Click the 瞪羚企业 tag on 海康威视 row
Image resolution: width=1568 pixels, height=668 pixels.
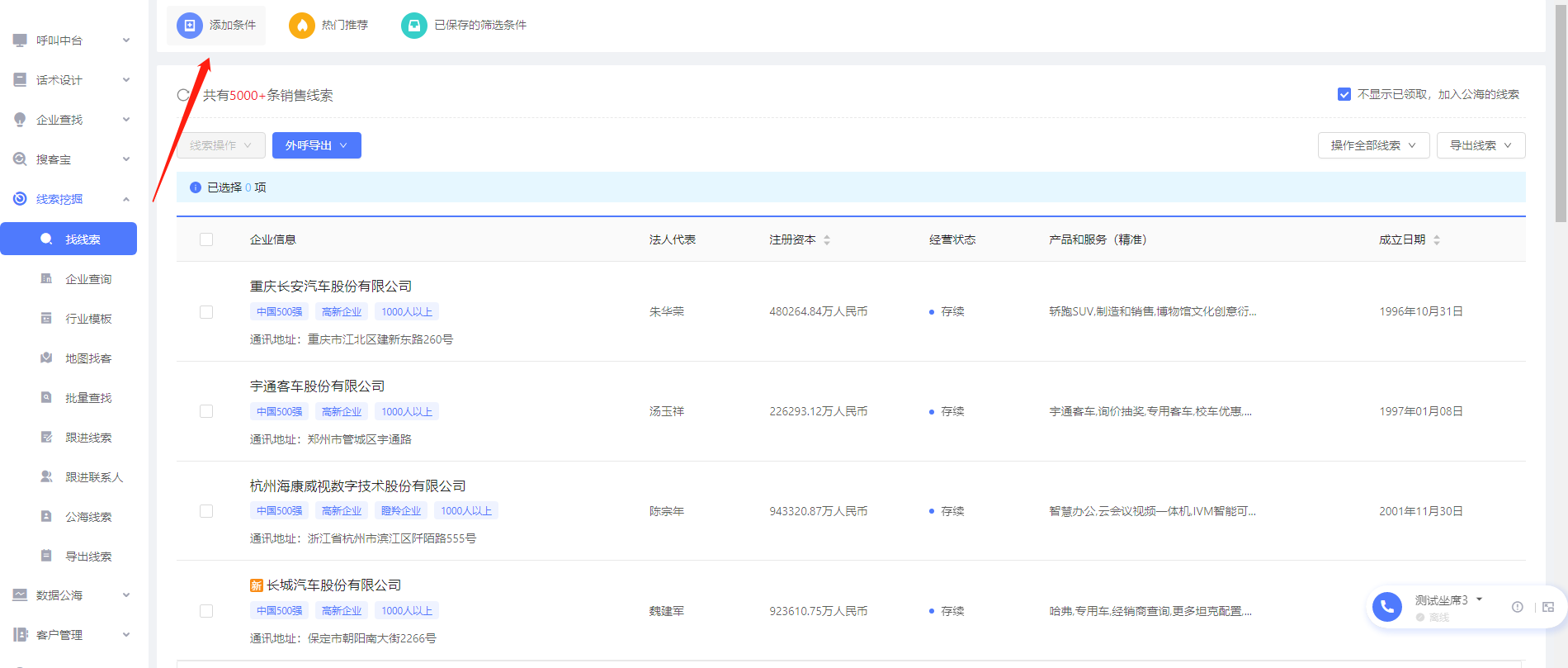[401, 511]
